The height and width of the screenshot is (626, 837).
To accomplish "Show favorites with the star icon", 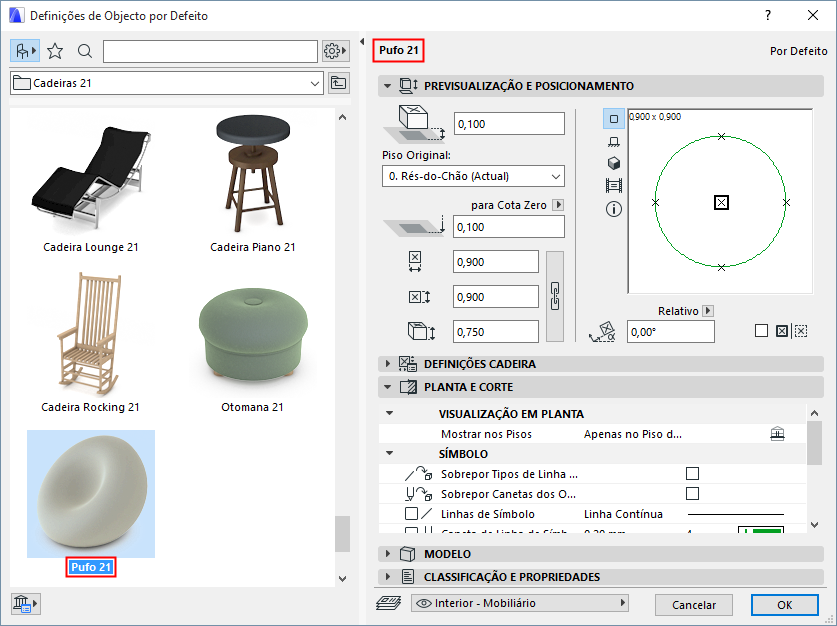I will pyautogui.click(x=54, y=51).
